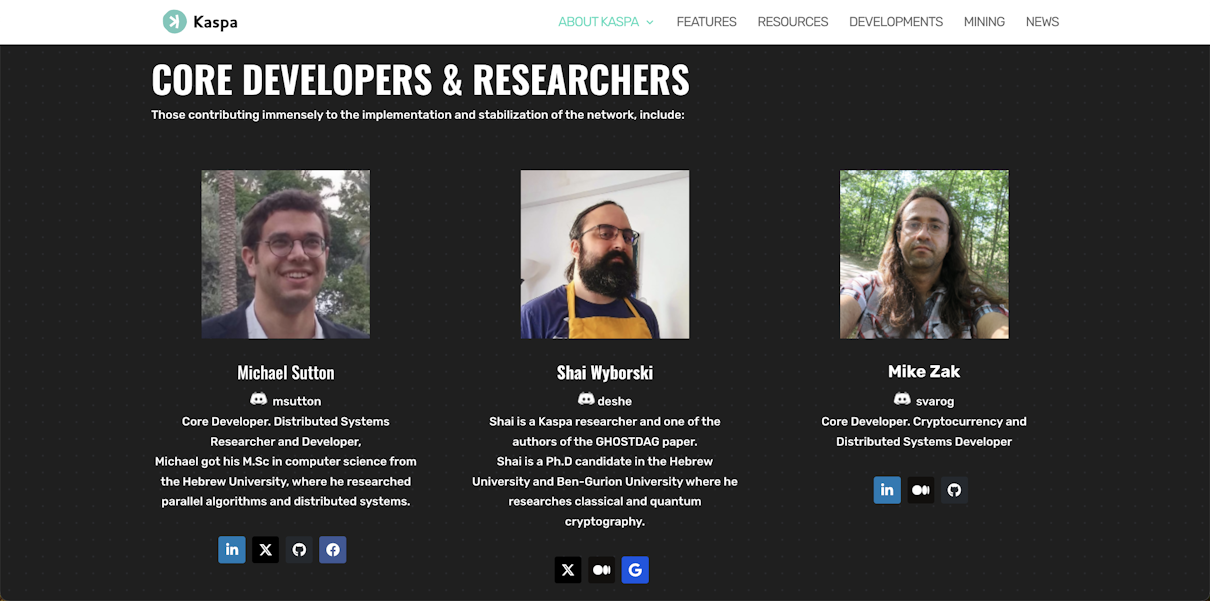Click Shai Wyborski's profile photo
Screen dimensions: 1210x601
click(x=605, y=254)
